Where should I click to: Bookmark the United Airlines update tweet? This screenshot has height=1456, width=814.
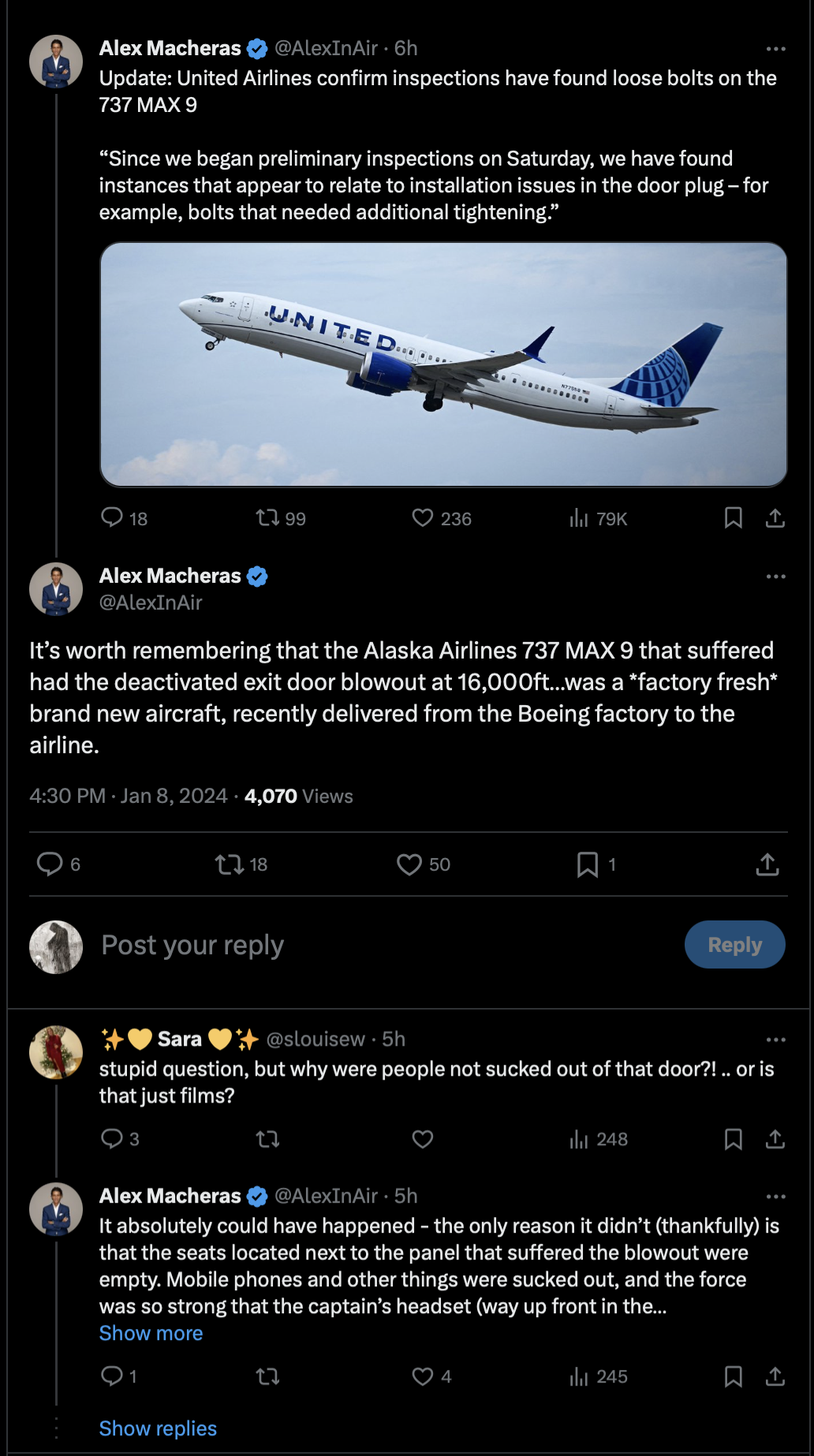click(734, 518)
